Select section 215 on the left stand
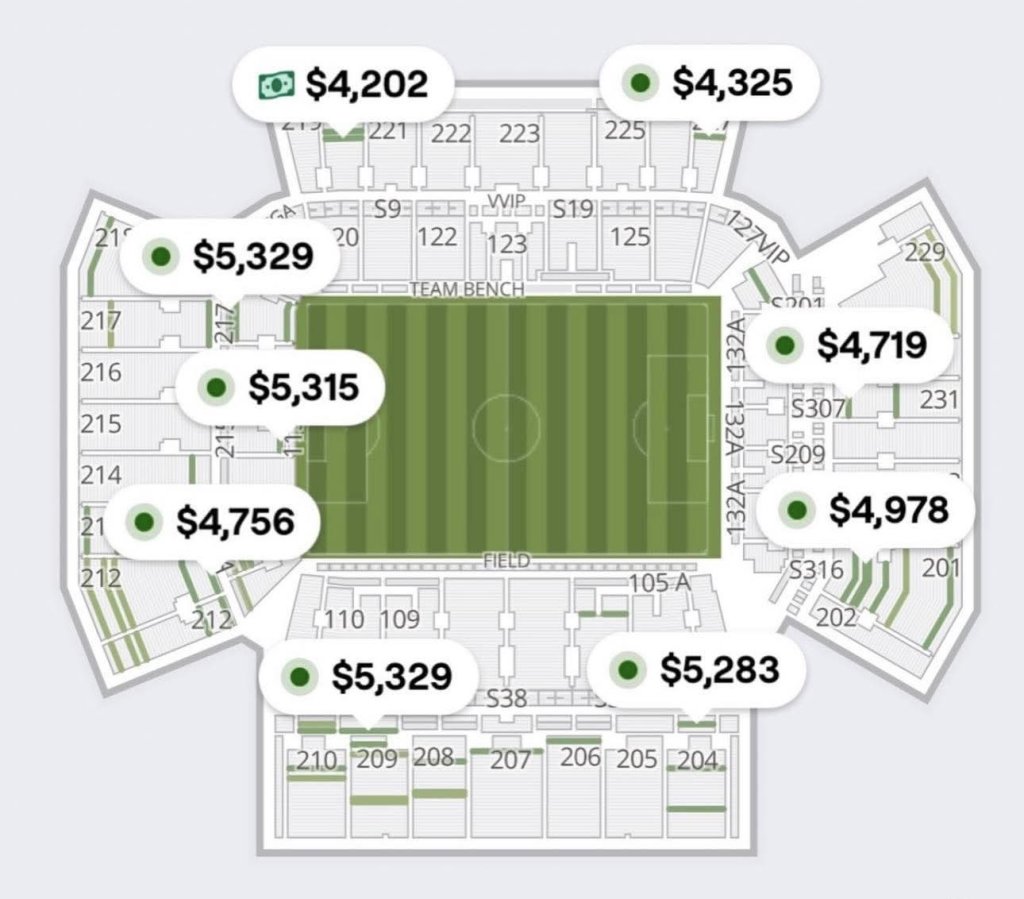1024x899 pixels. point(101,424)
